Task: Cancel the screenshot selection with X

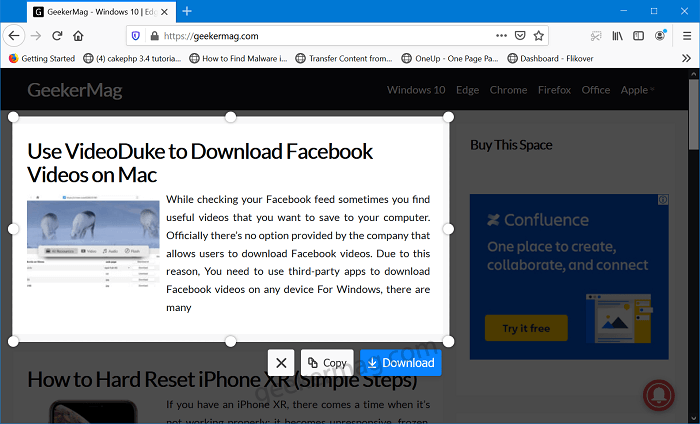Action: pos(281,363)
